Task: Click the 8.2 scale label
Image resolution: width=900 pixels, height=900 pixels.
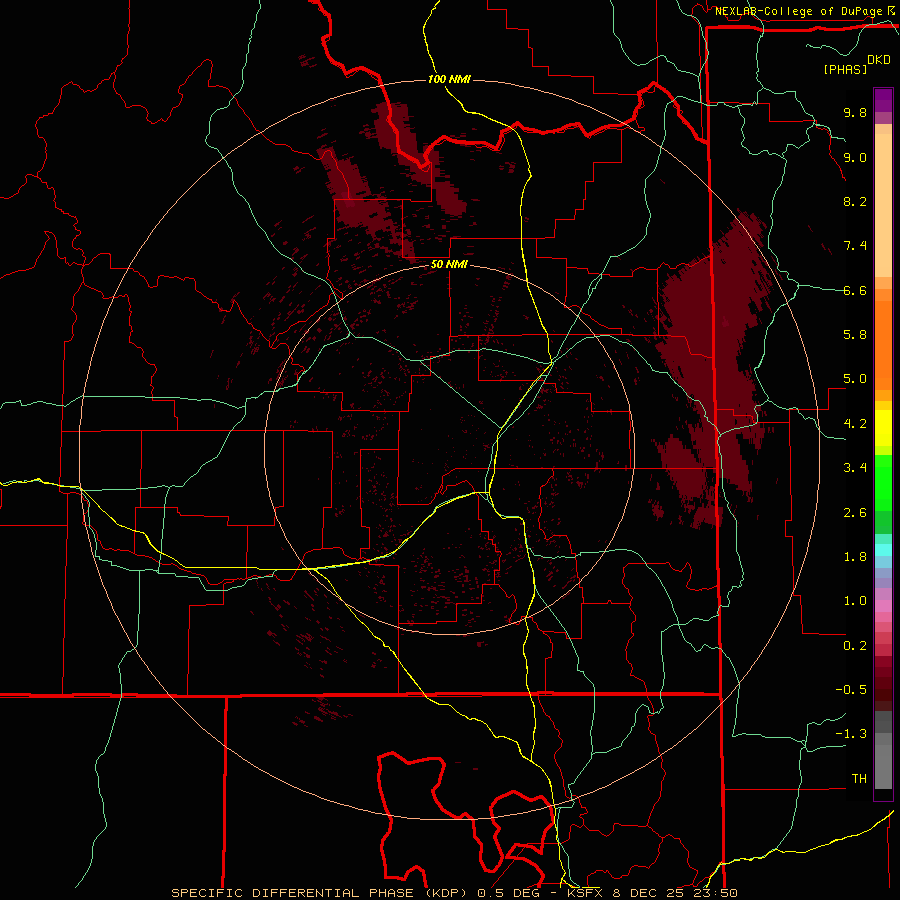Action: [x=855, y=201]
